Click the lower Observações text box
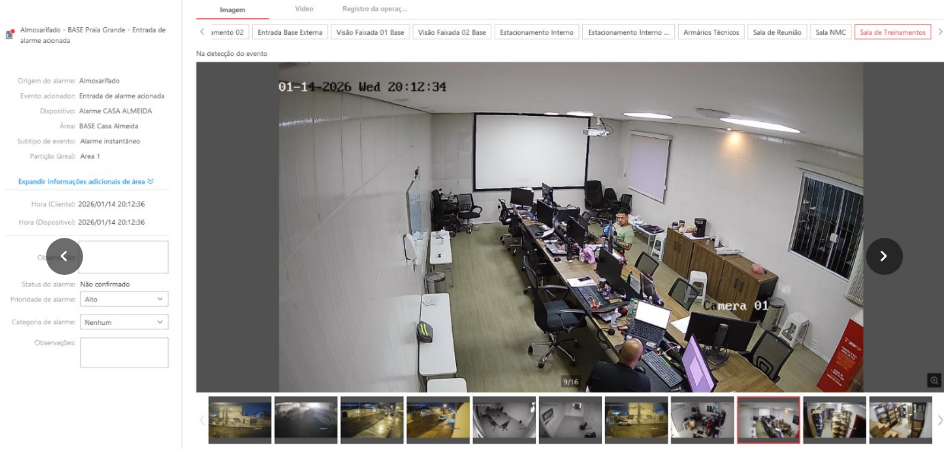This screenshot has height=449, width=944. 124,352
